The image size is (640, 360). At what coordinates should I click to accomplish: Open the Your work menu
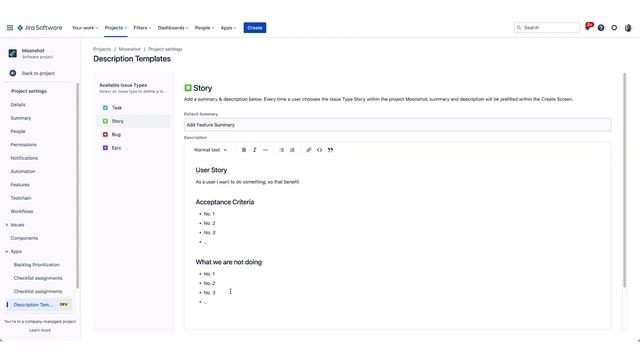click(85, 28)
